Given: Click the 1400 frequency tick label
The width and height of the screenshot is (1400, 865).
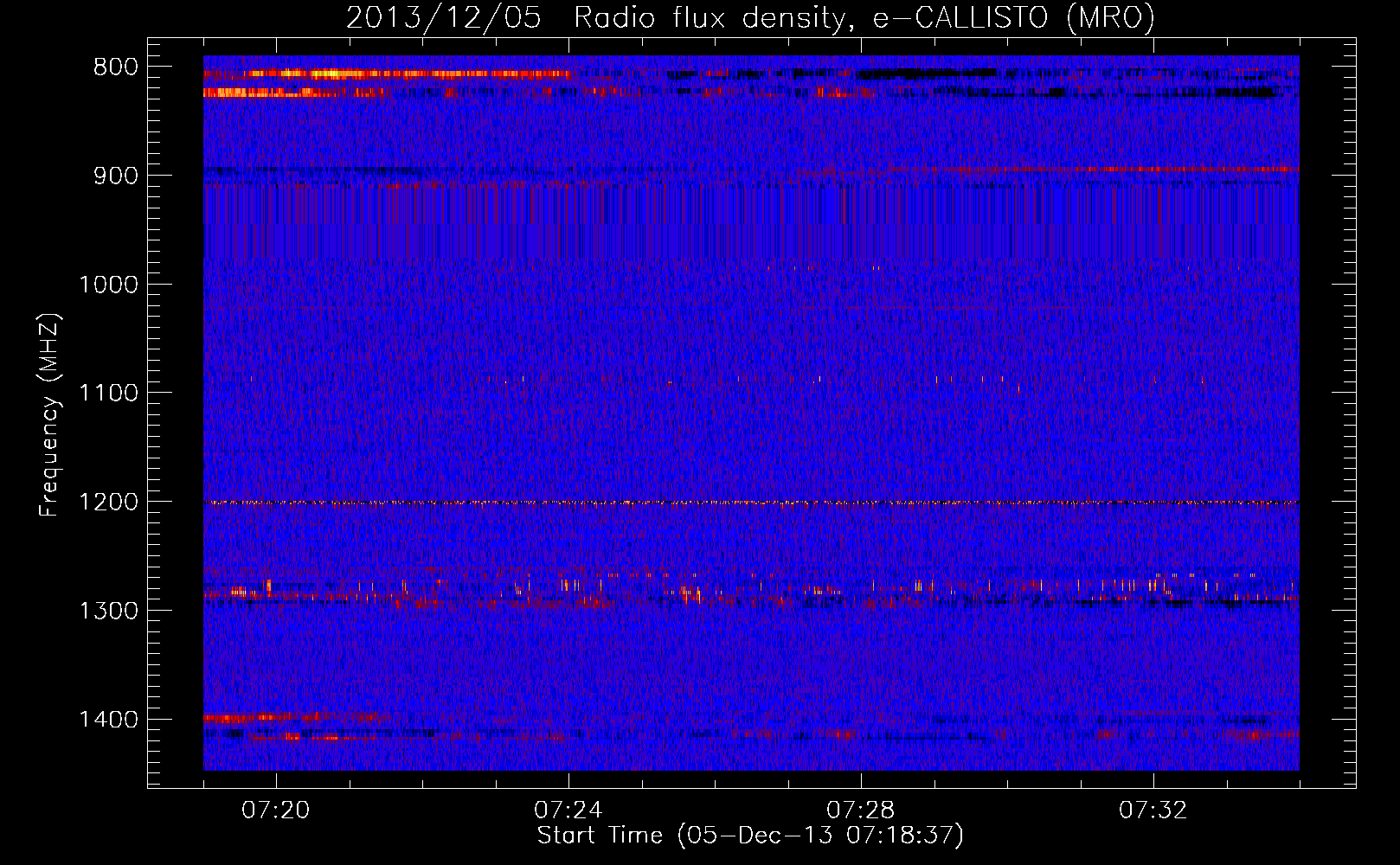Looking at the screenshot, I should point(108,720).
